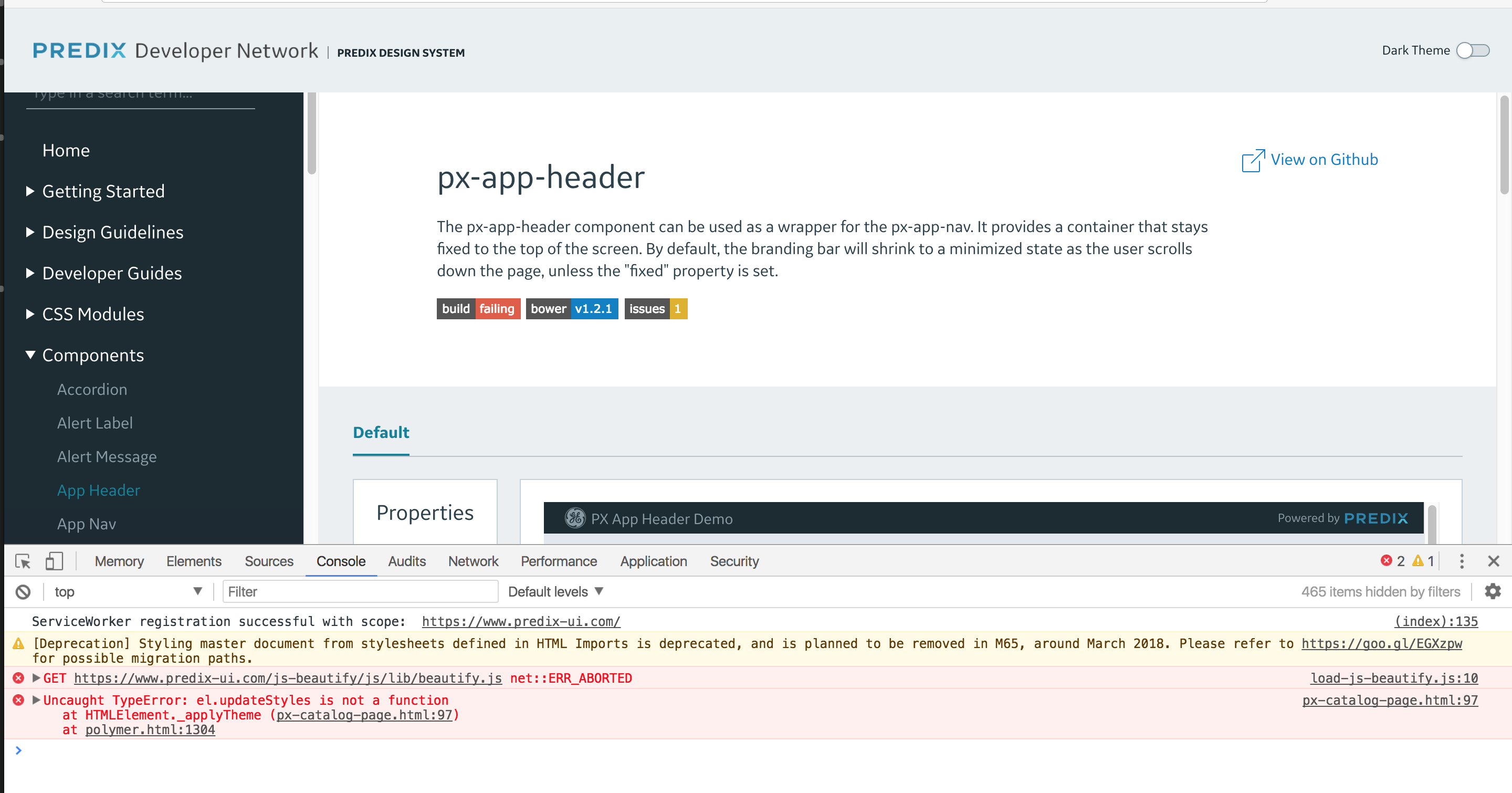
Task: Click the sidebar navigation scrollbar
Action: pyautogui.click(x=312, y=133)
